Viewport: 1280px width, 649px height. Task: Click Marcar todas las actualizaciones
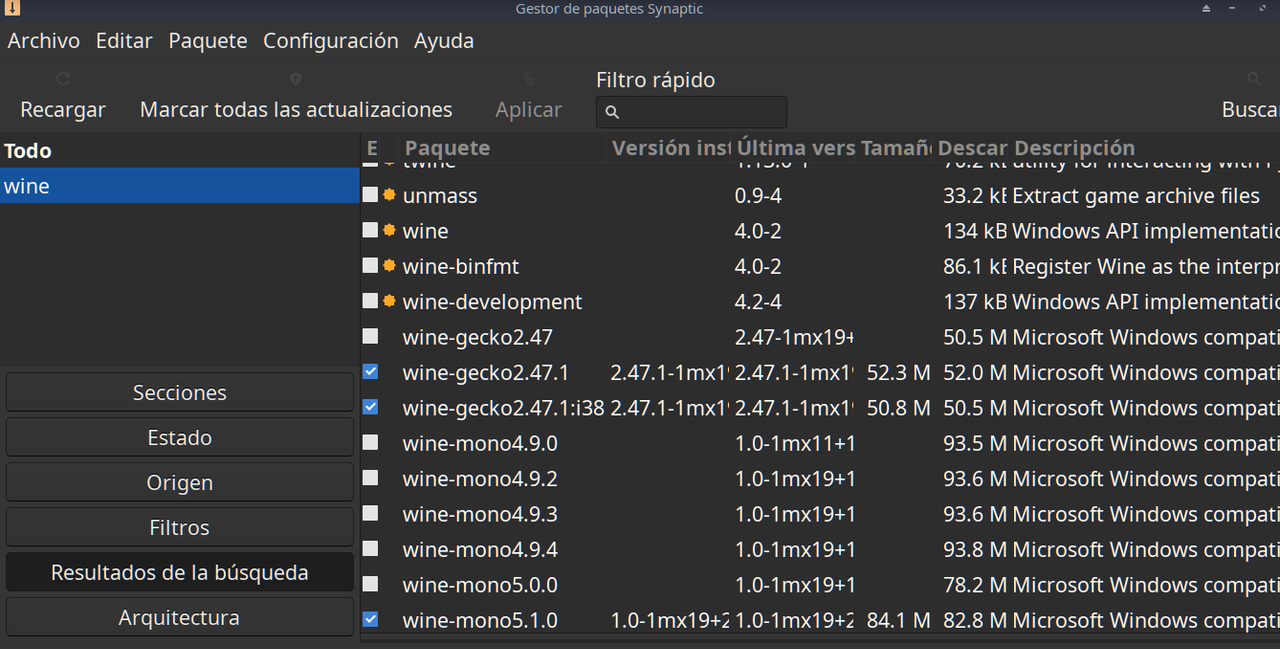[x=296, y=97]
